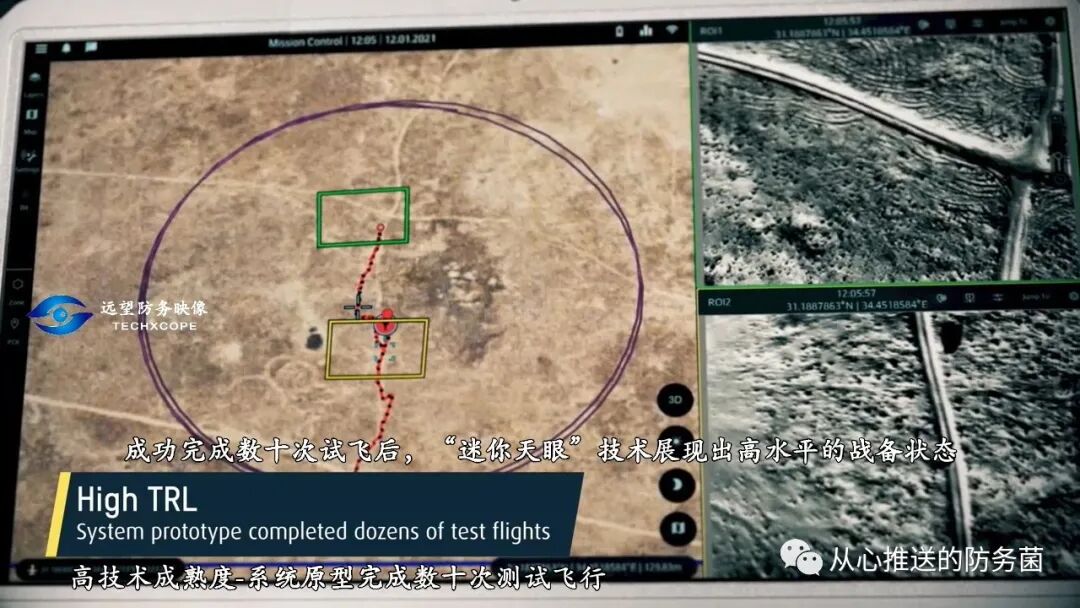The image size is (1080, 608).
Task: Select the ROI2 label in the video header
Action: (718, 302)
